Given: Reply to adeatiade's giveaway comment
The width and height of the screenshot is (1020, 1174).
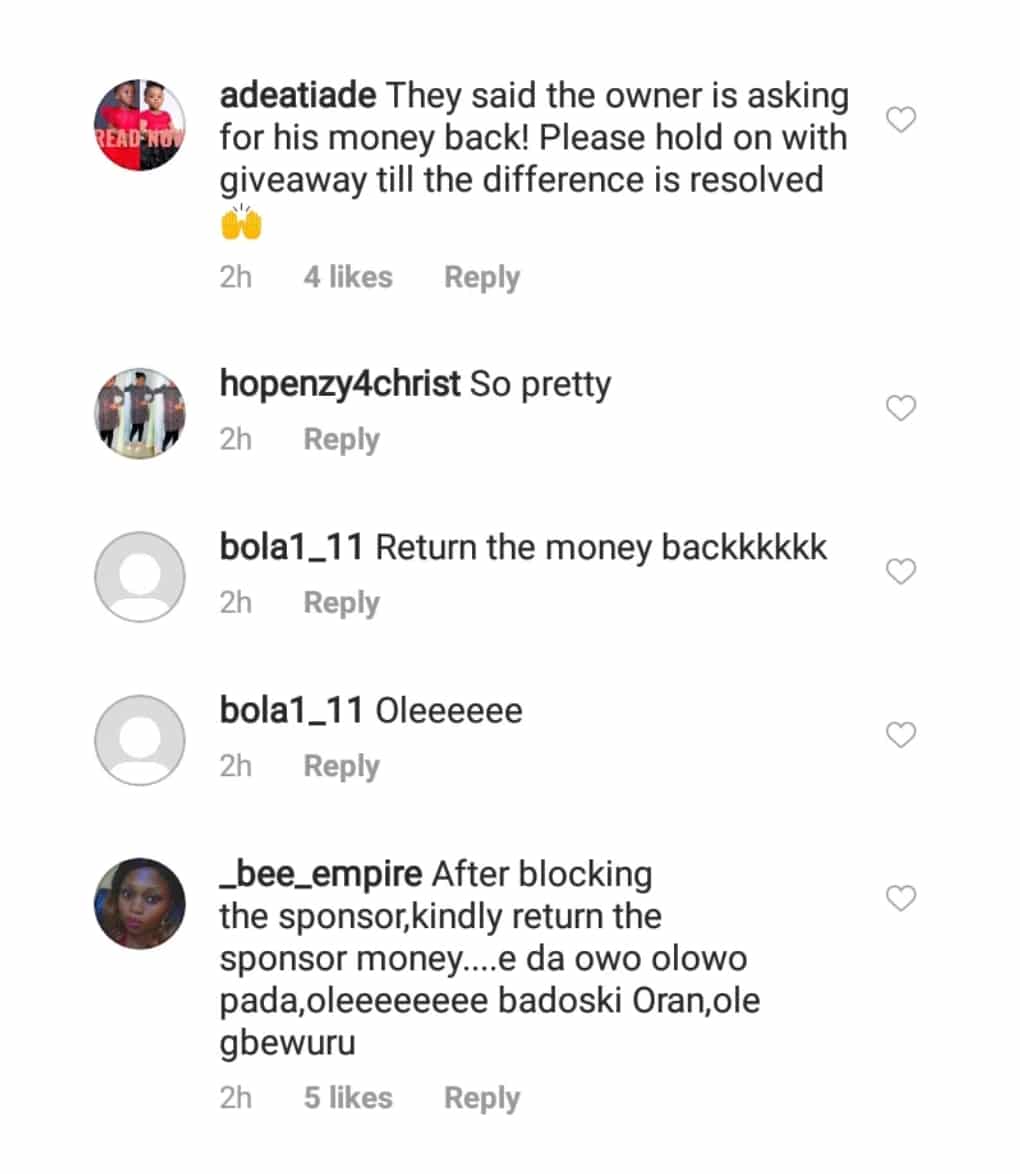Looking at the screenshot, I should pyautogui.click(x=482, y=277).
